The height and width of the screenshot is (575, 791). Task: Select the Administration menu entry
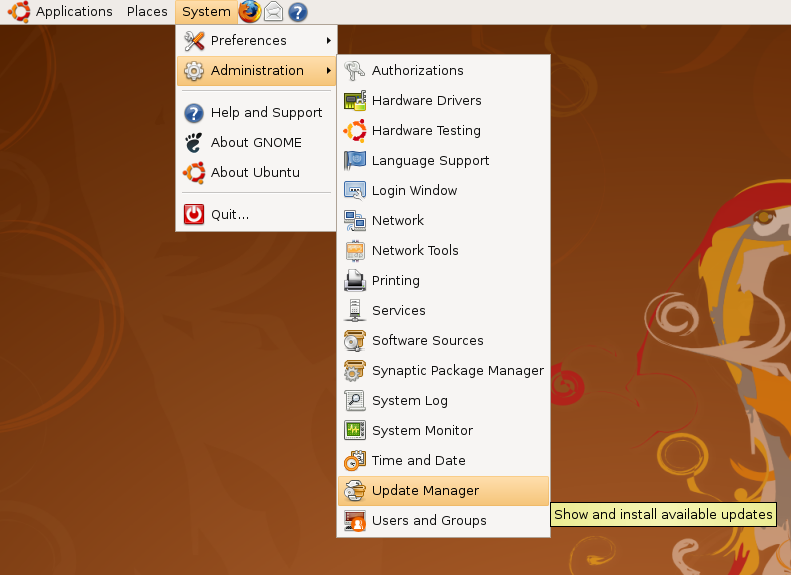pyautogui.click(x=257, y=71)
